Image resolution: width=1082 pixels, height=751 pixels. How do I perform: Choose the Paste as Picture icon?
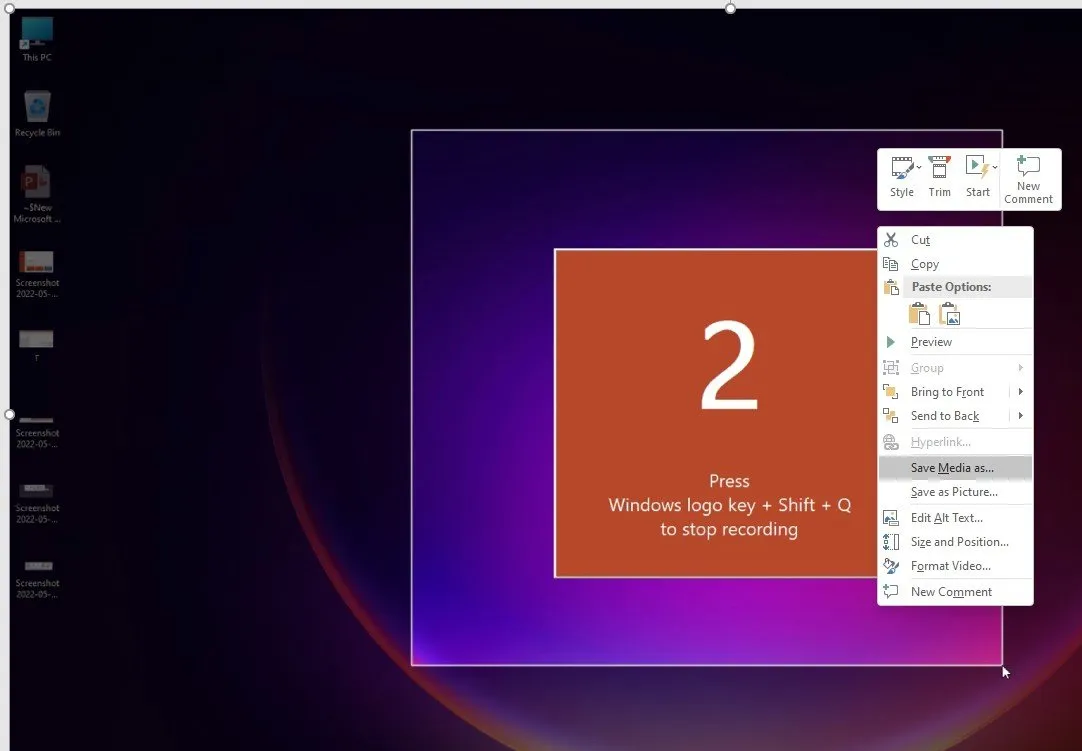coord(950,315)
